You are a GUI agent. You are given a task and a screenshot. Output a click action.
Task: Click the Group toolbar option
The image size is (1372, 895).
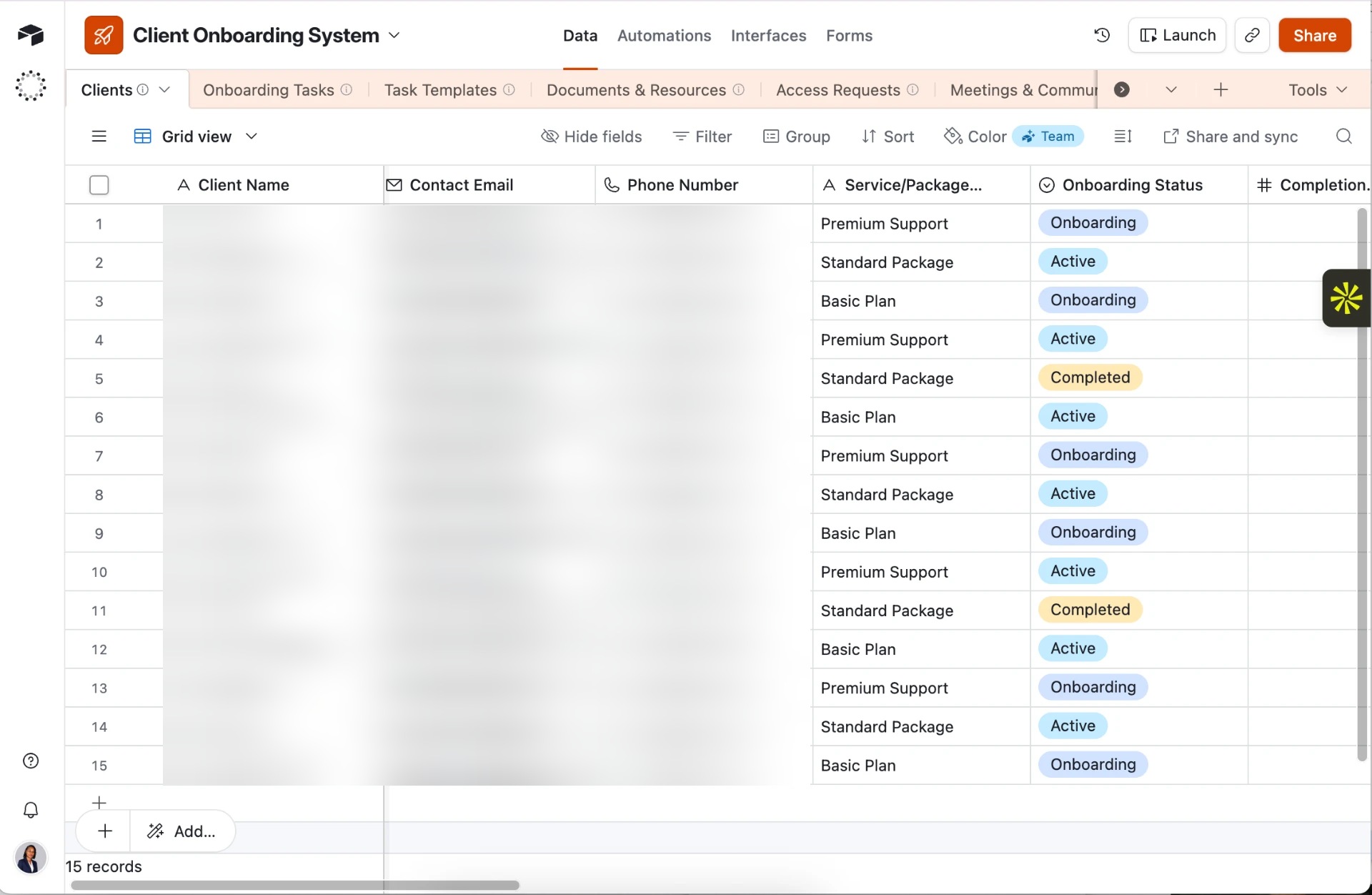797,137
